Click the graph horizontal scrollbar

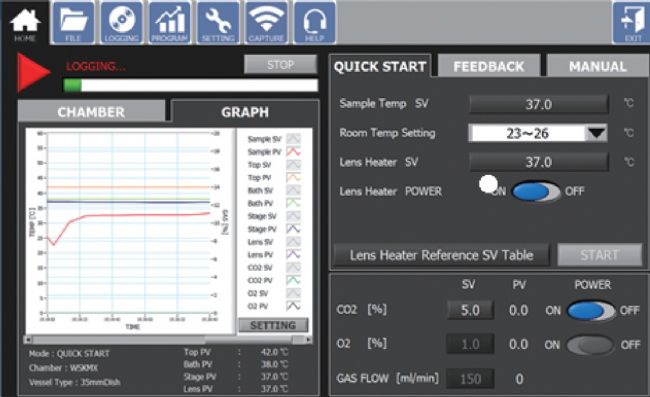pos(168,340)
